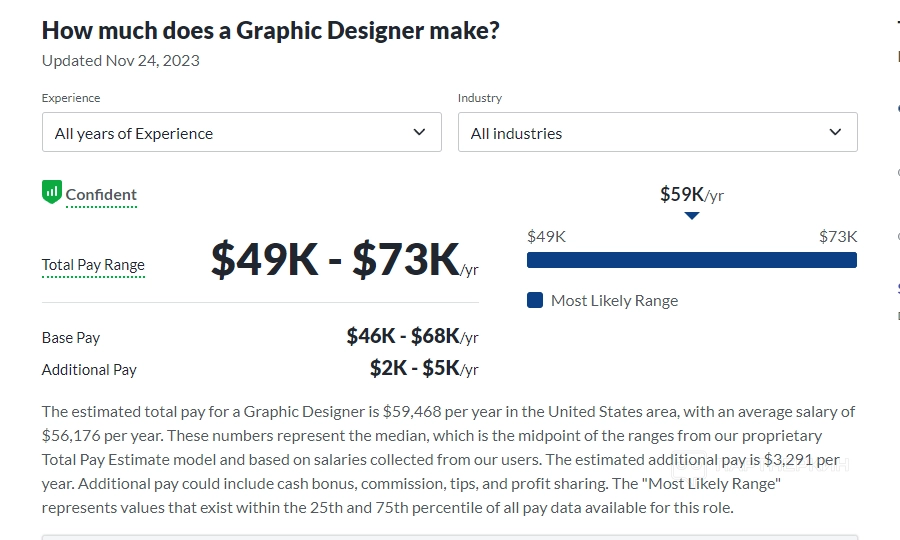Image resolution: width=900 pixels, height=540 pixels.
Task: Click the large $49K - $73K total
Action: point(335,260)
